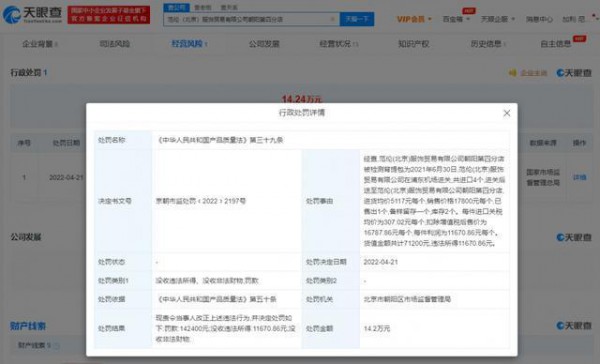Viewport: 600px width, 364px height.
Task: Click the 《中华人民共和国产品质量法》第五十条 value
Action: 216,299
